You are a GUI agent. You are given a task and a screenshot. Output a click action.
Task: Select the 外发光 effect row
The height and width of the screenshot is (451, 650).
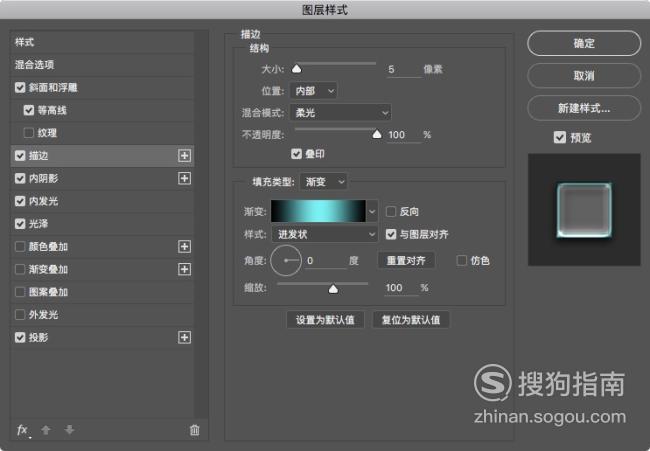point(102,315)
